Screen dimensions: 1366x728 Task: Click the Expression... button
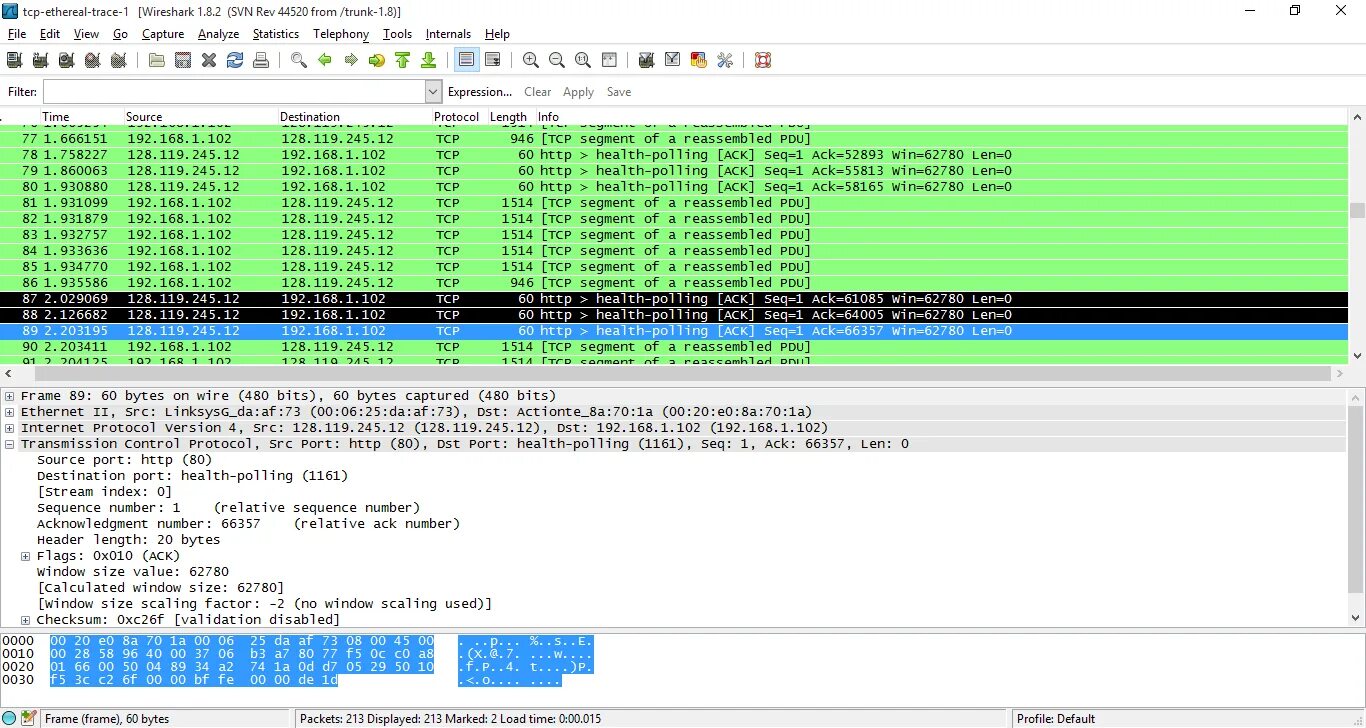(x=480, y=92)
